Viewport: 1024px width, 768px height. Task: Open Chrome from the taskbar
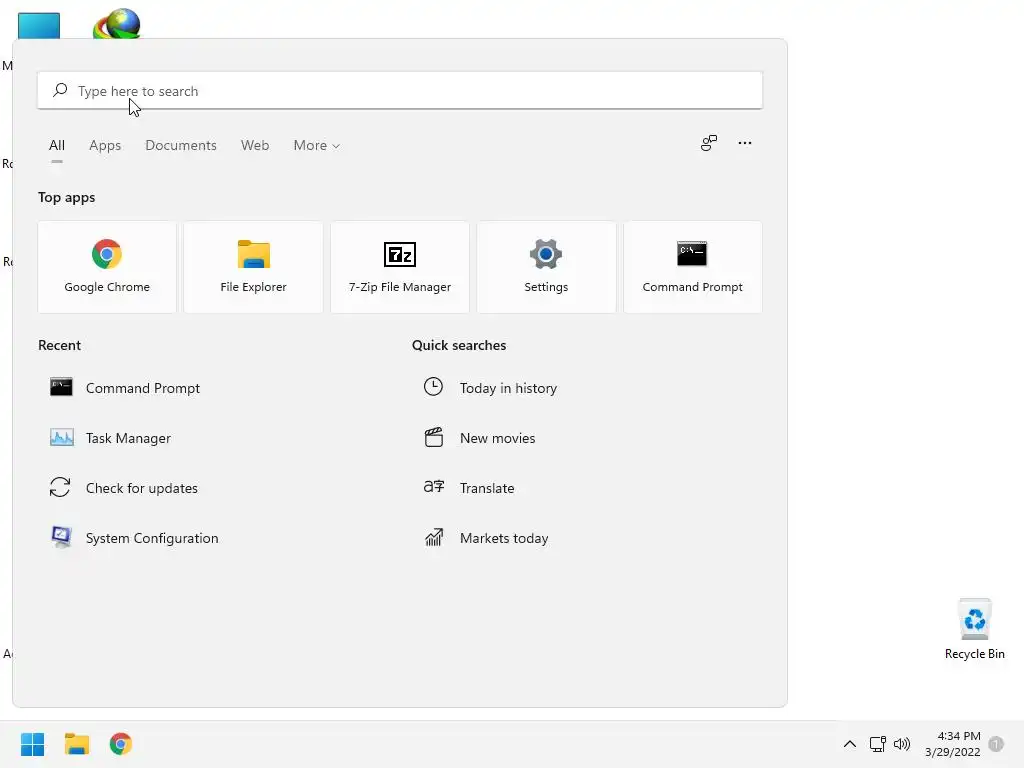pos(120,744)
